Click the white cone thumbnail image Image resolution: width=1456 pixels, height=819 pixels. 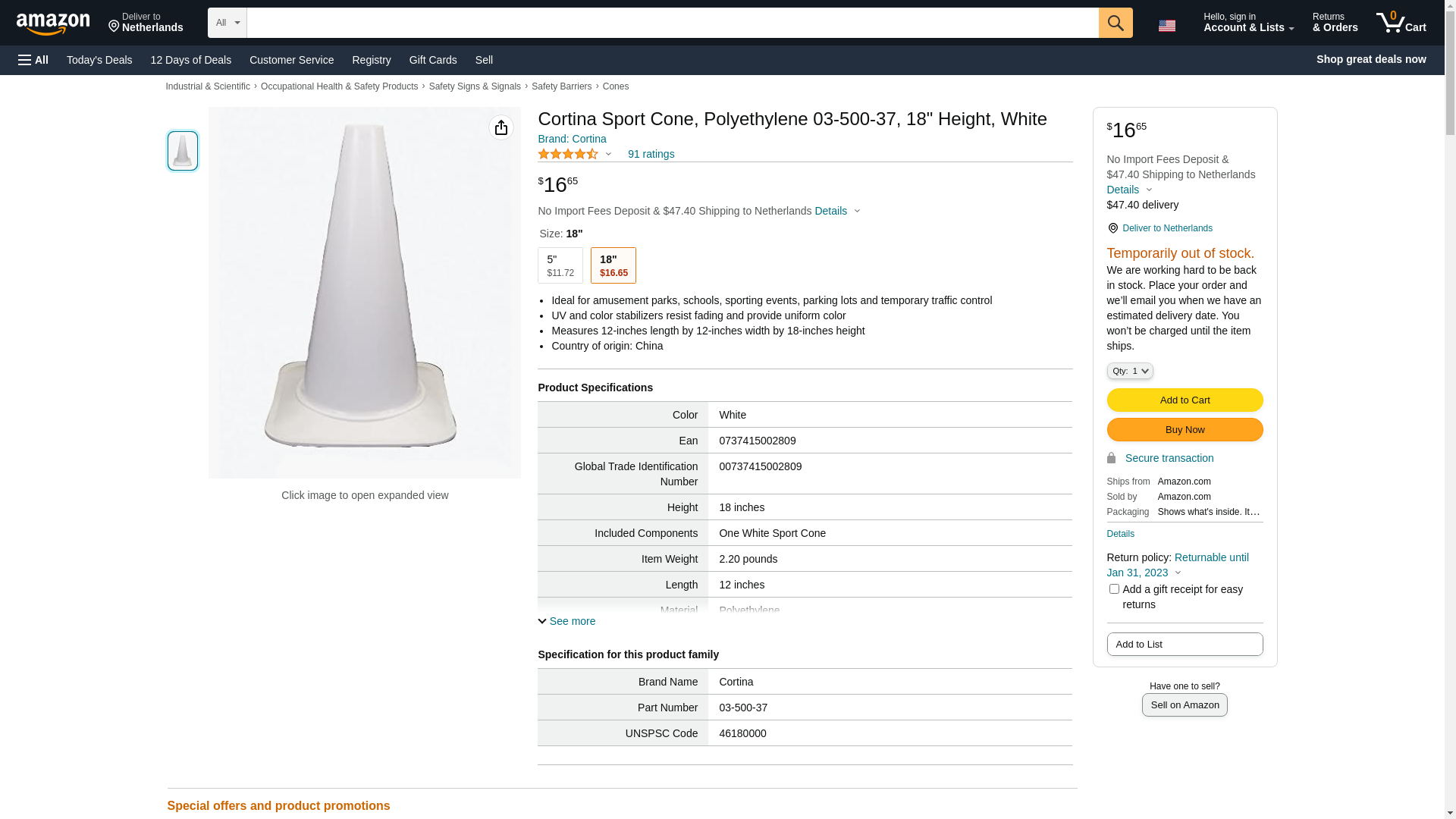[182, 151]
